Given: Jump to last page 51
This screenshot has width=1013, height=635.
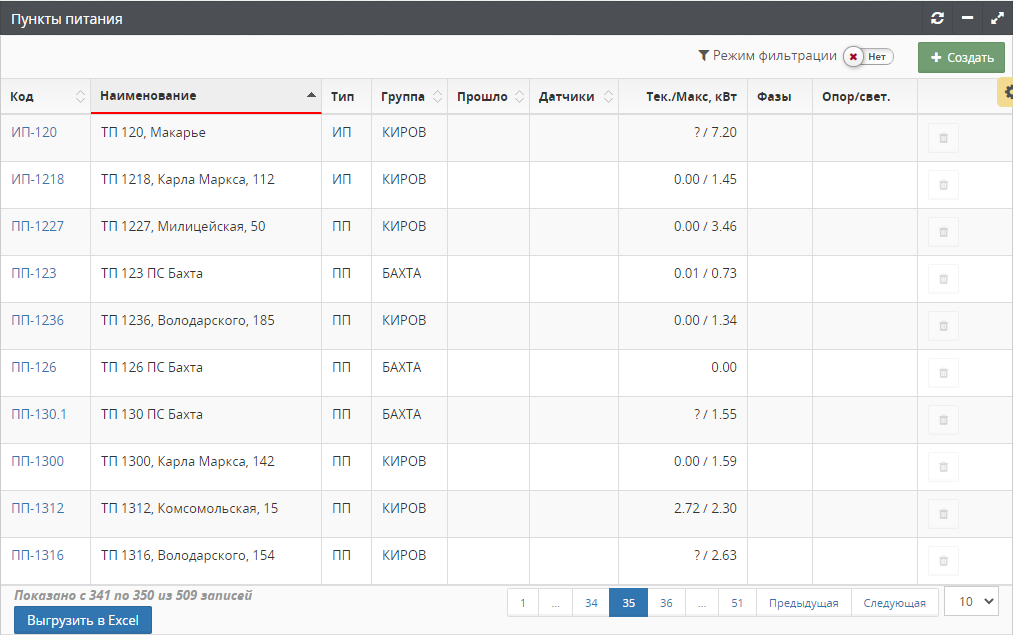Looking at the screenshot, I should [x=737, y=603].
